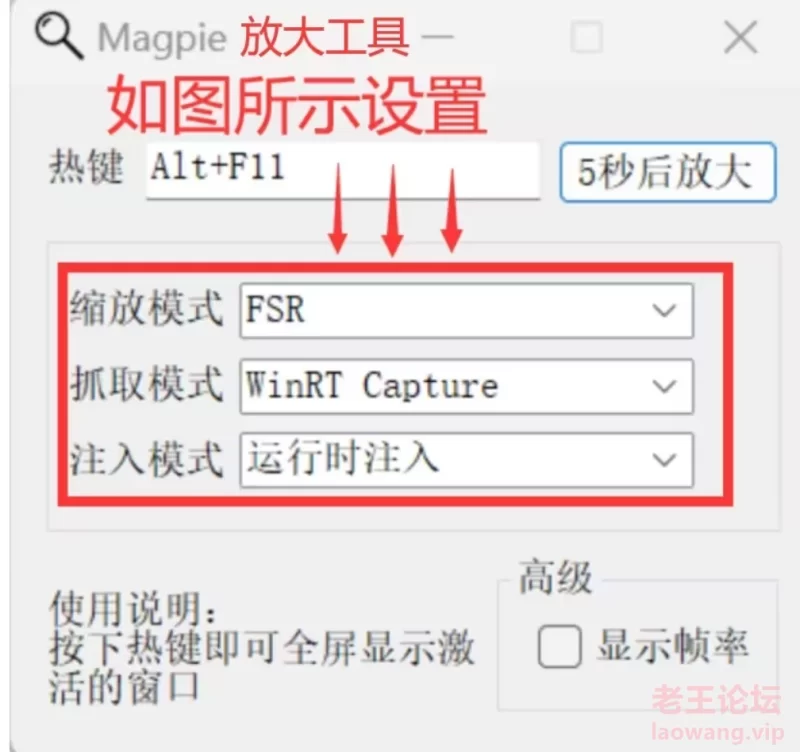The image size is (800, 752).
Task: Minimize the Magpie window
Action: 438,37
